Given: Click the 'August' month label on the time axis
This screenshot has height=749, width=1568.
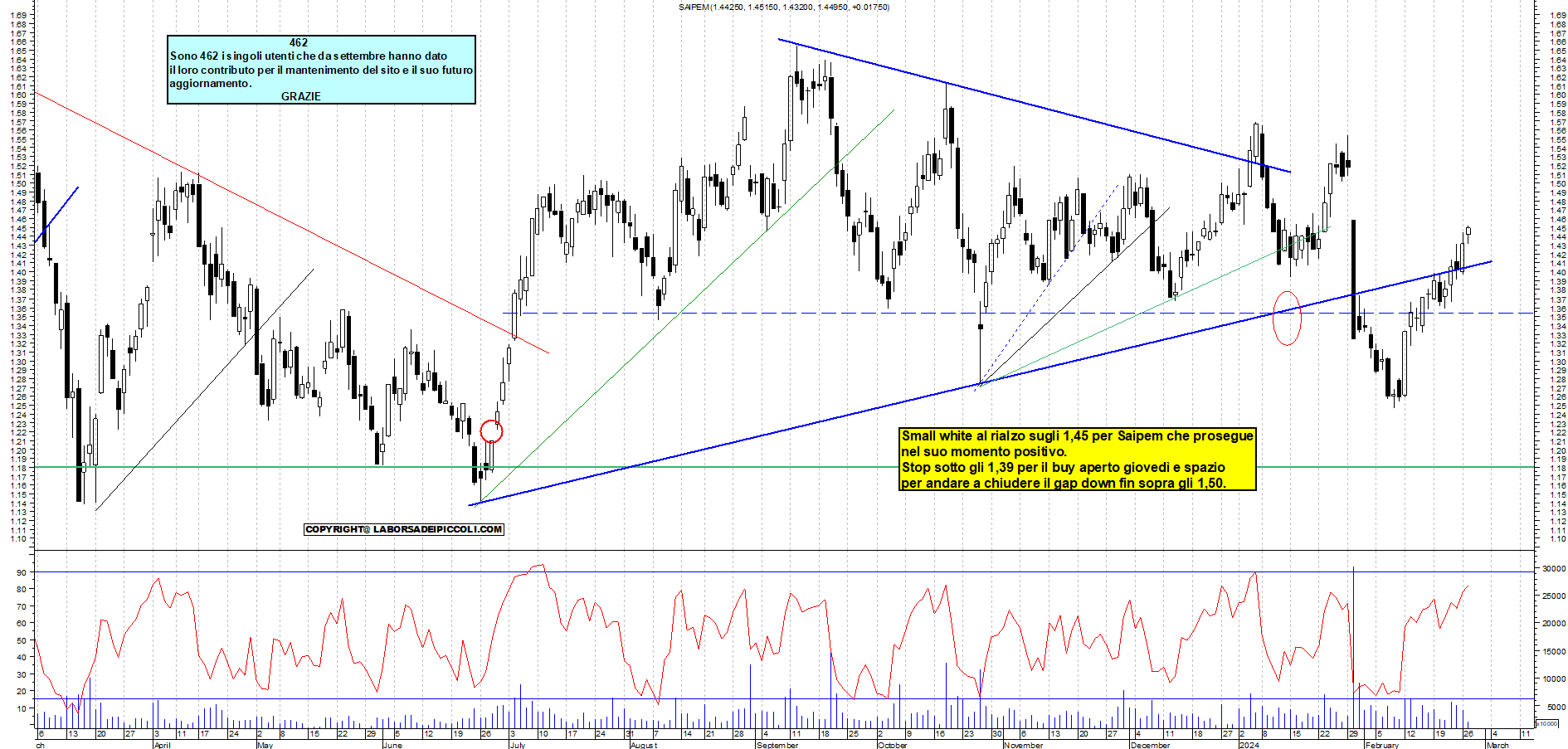Looking at the screenshot, I should click(x=644, y=745).
